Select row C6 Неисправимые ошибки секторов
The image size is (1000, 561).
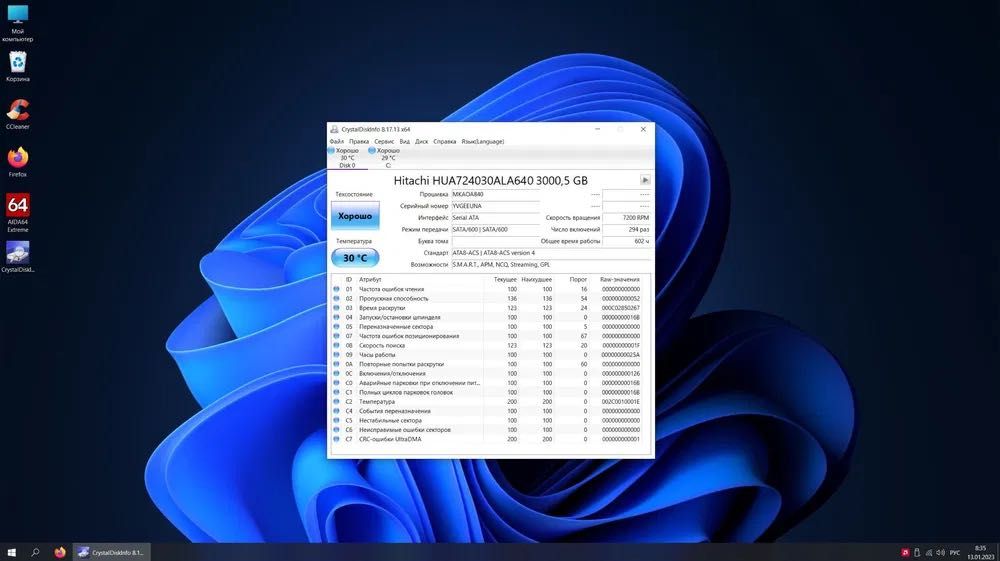point(490,430)
